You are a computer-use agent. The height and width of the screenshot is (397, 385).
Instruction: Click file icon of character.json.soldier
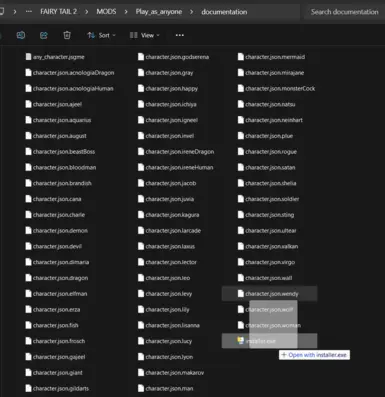click(240, 199)
